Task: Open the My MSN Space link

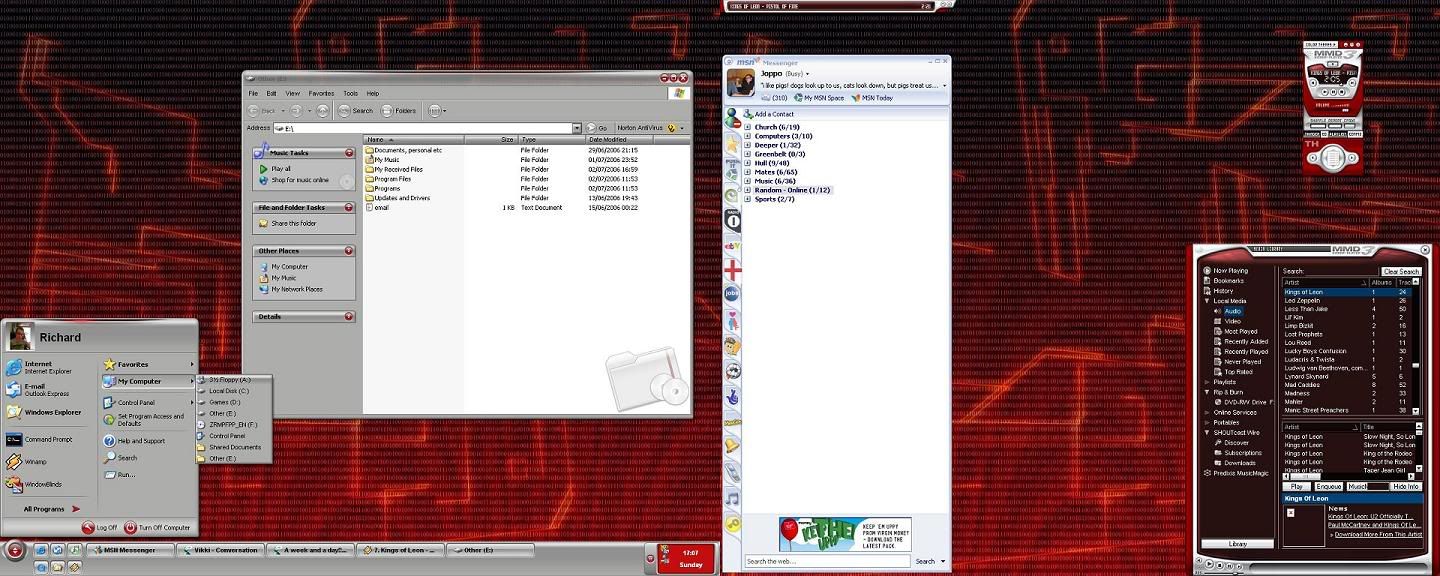Action: click(x=819, y=98)
